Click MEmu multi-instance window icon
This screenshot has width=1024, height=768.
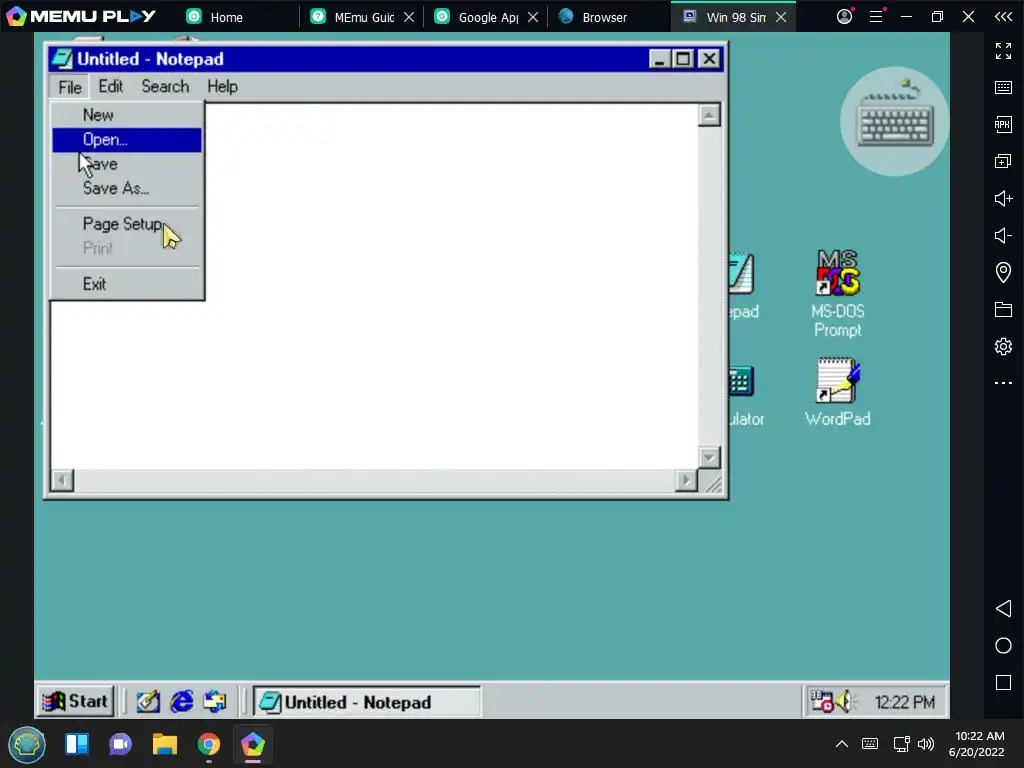coord(1003,161)
